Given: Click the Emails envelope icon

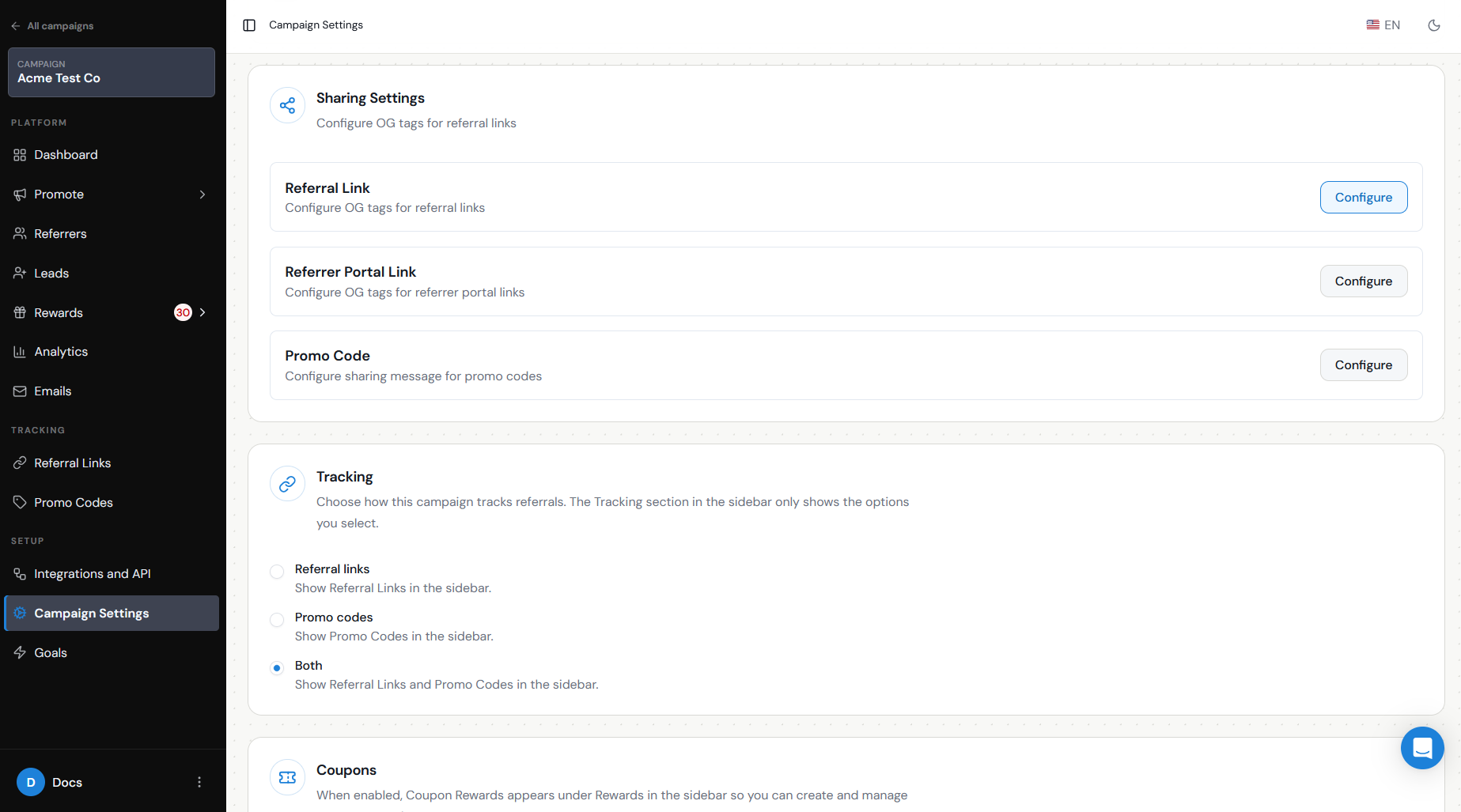Looking at the screenshot, I should click(x=20, y=391).
